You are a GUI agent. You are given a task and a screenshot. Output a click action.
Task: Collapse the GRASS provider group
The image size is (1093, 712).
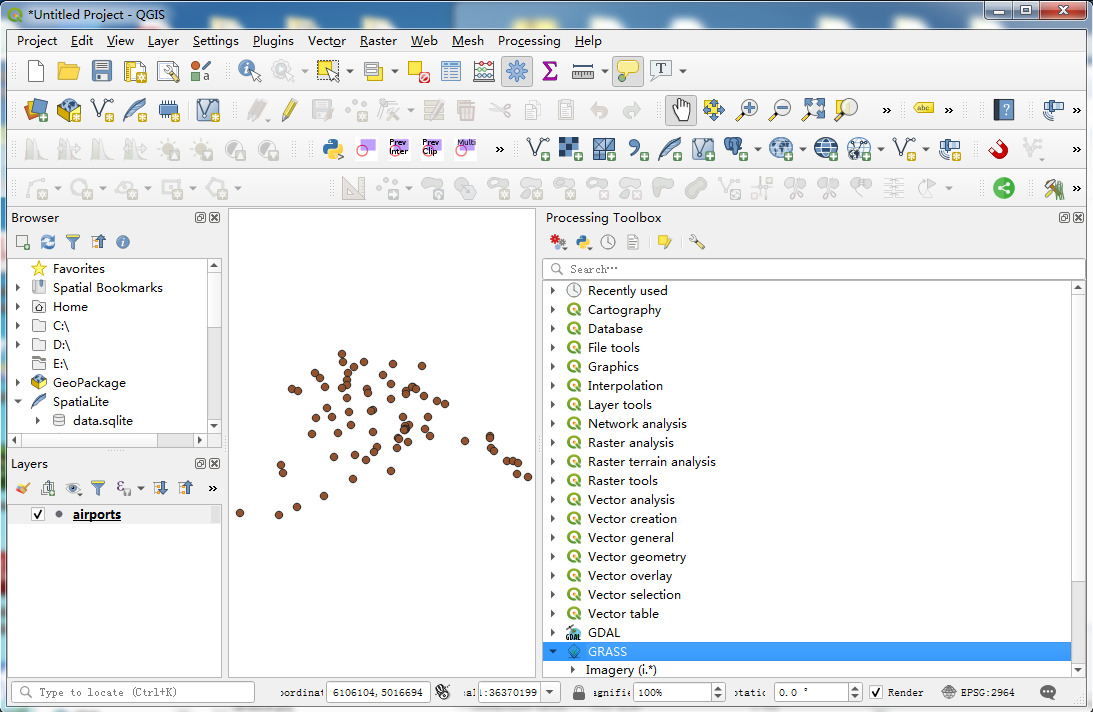pos(553,651)
